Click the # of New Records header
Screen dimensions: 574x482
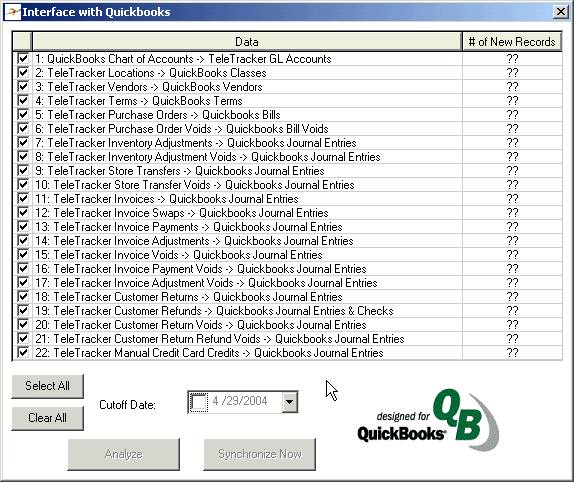(512, 41)
